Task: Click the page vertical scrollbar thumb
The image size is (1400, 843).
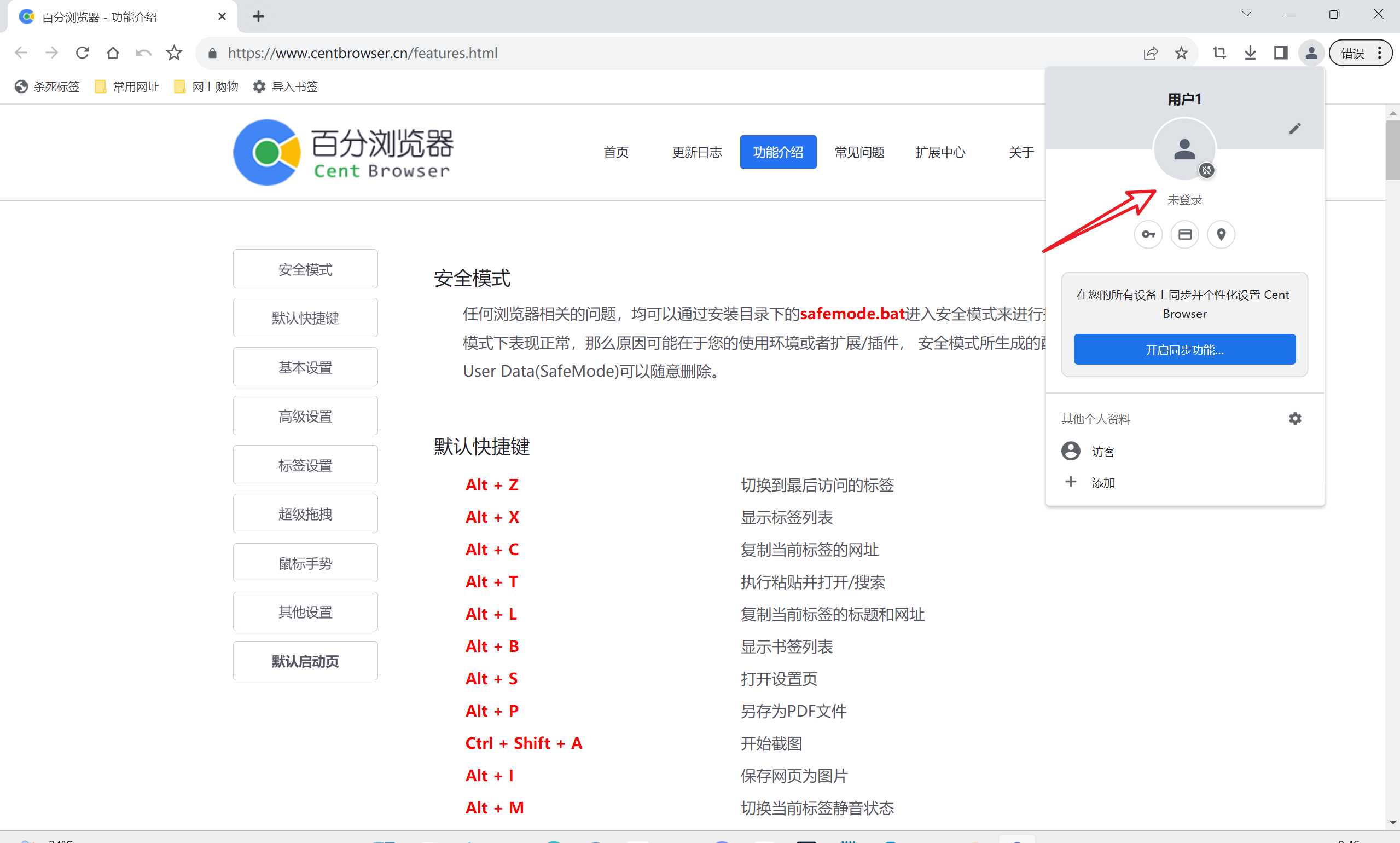Action: (1393, 150)
